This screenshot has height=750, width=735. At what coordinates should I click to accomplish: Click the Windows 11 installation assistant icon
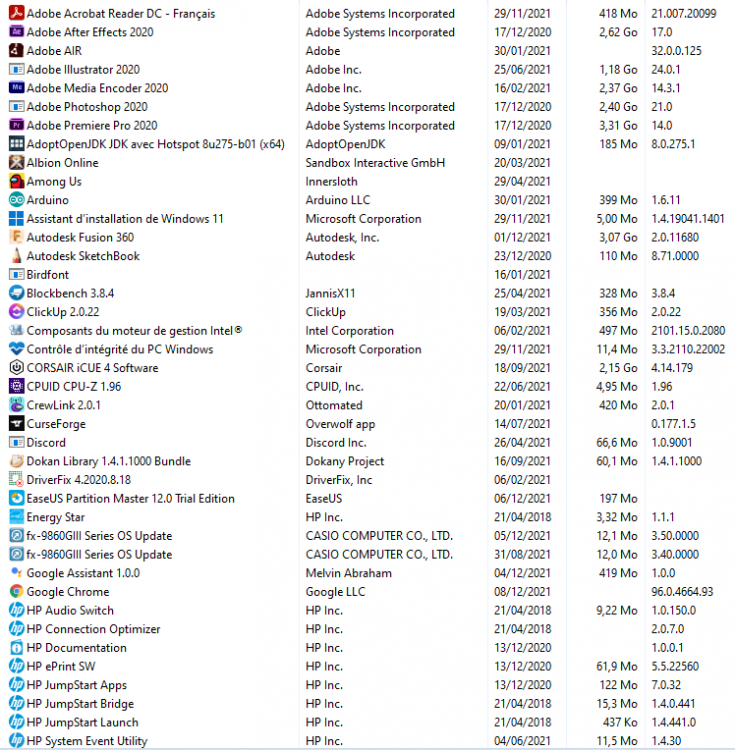[16, 218]
